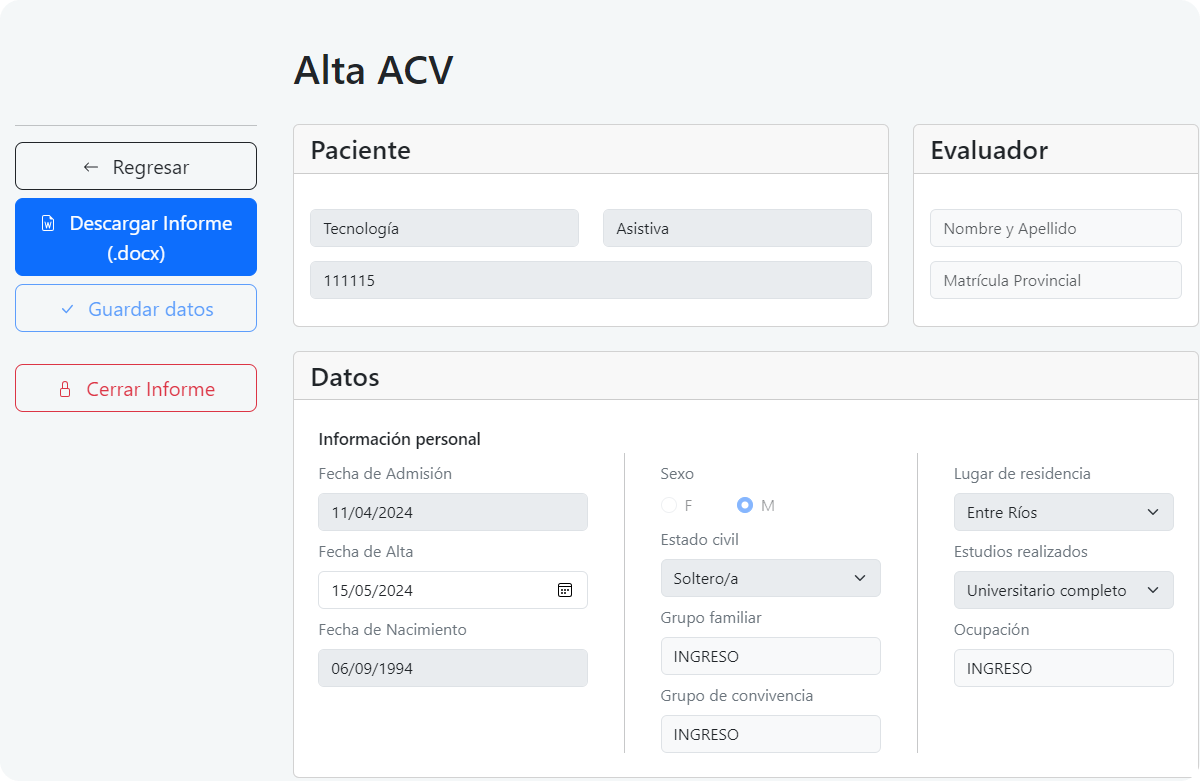Click the Cerrar Informe button

pyautogui.click(x=136, y=388)
